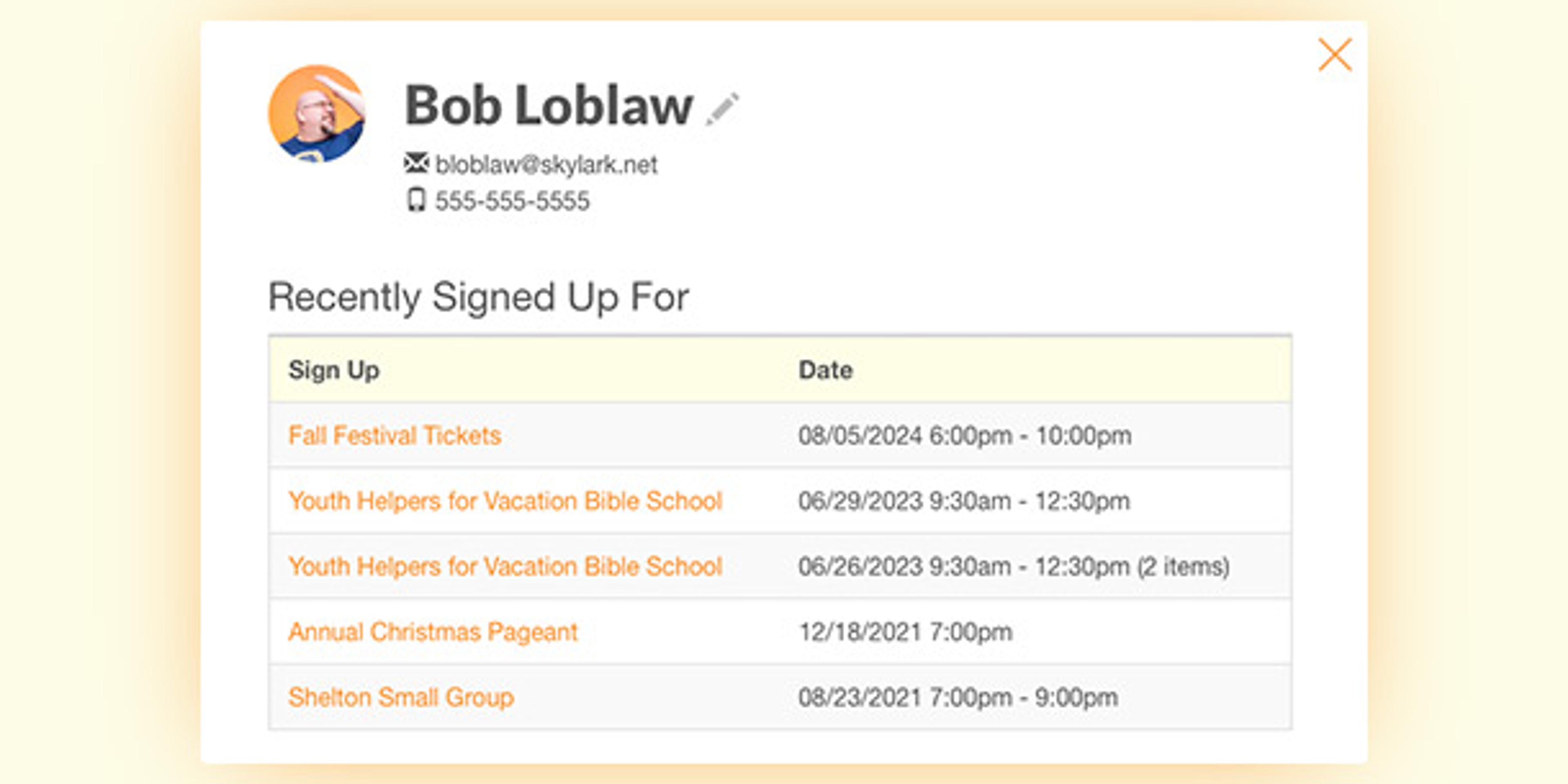Click the 555-555-5555 phone number
Image resolution: width=1568 pixels, height=784 pixels.
point(512,201)
